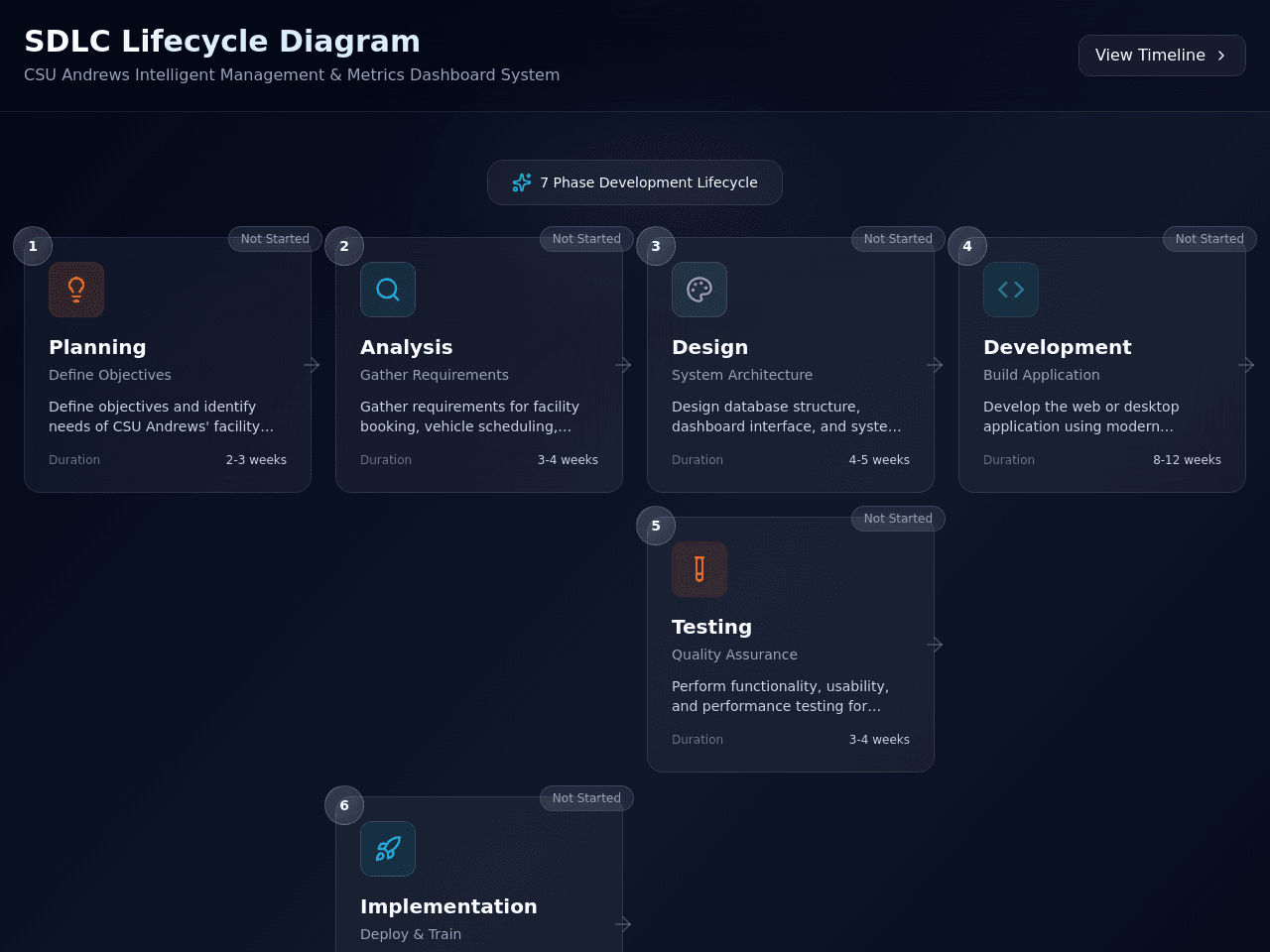Click phase number 5 badge

tap(656, 526)
